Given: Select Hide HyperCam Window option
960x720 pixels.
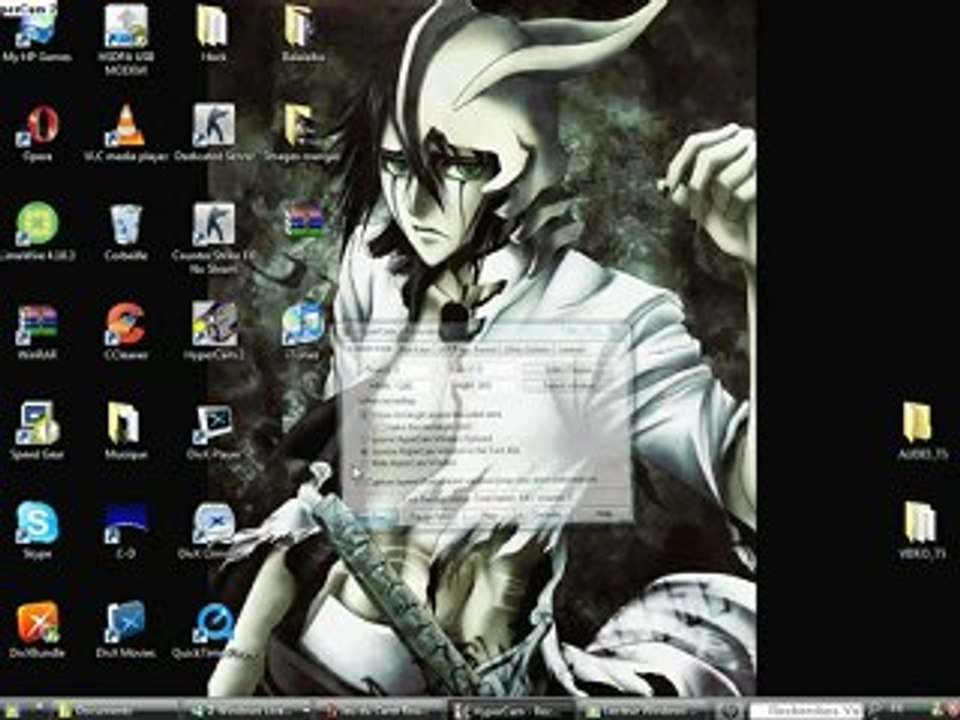Looking at the screenshot, I should 408,463.
